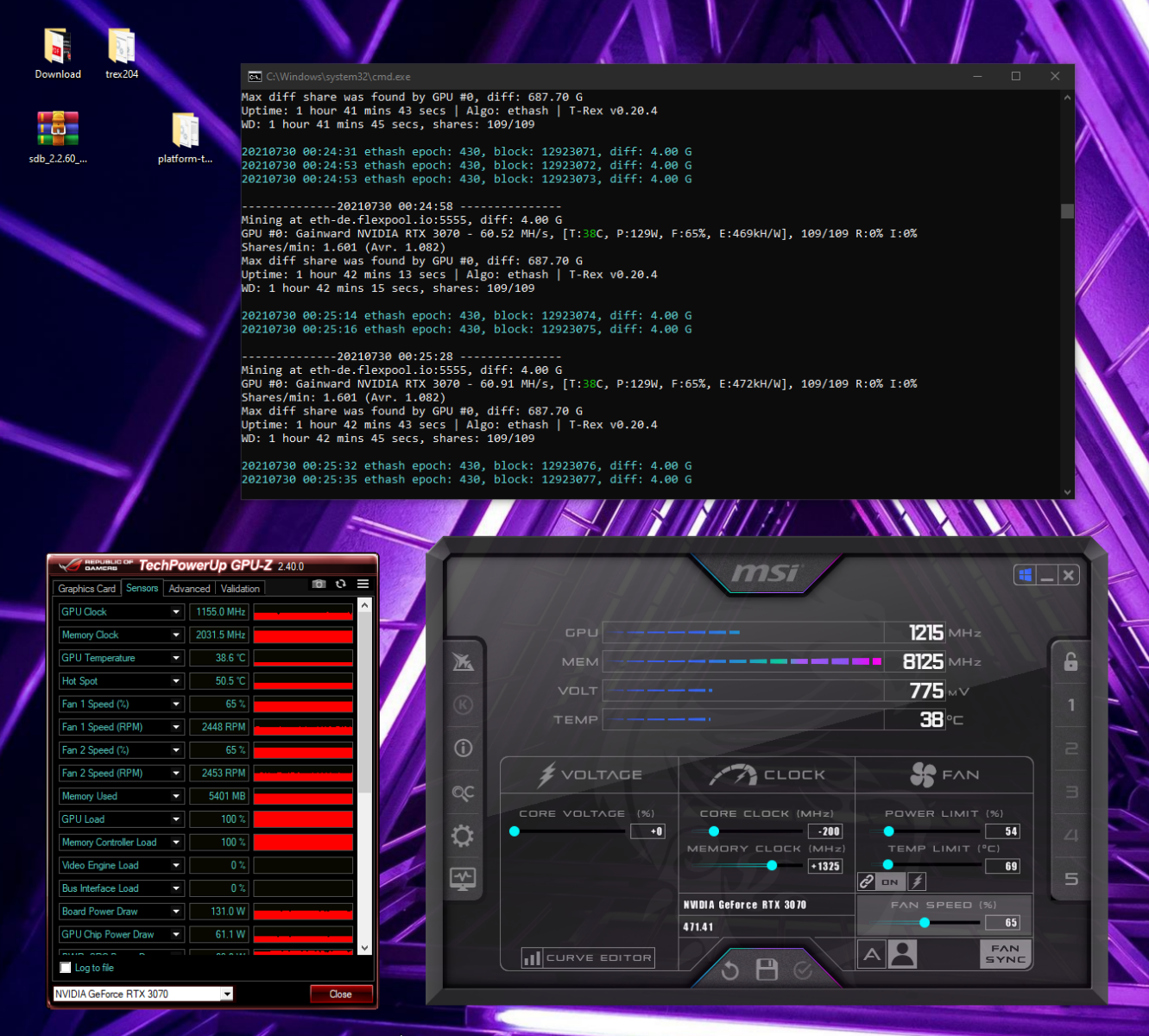Screen dimensions: 1149x1036
Task: Expand Memory Used sensor dropdown
Action: [176, 797]
